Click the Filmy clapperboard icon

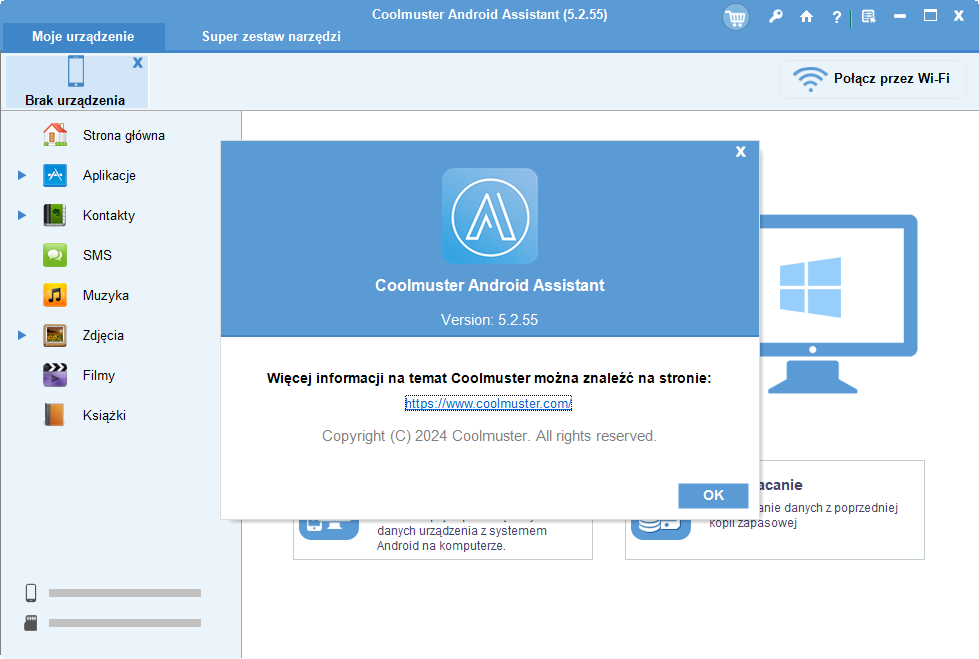click(x=55, y=375)
